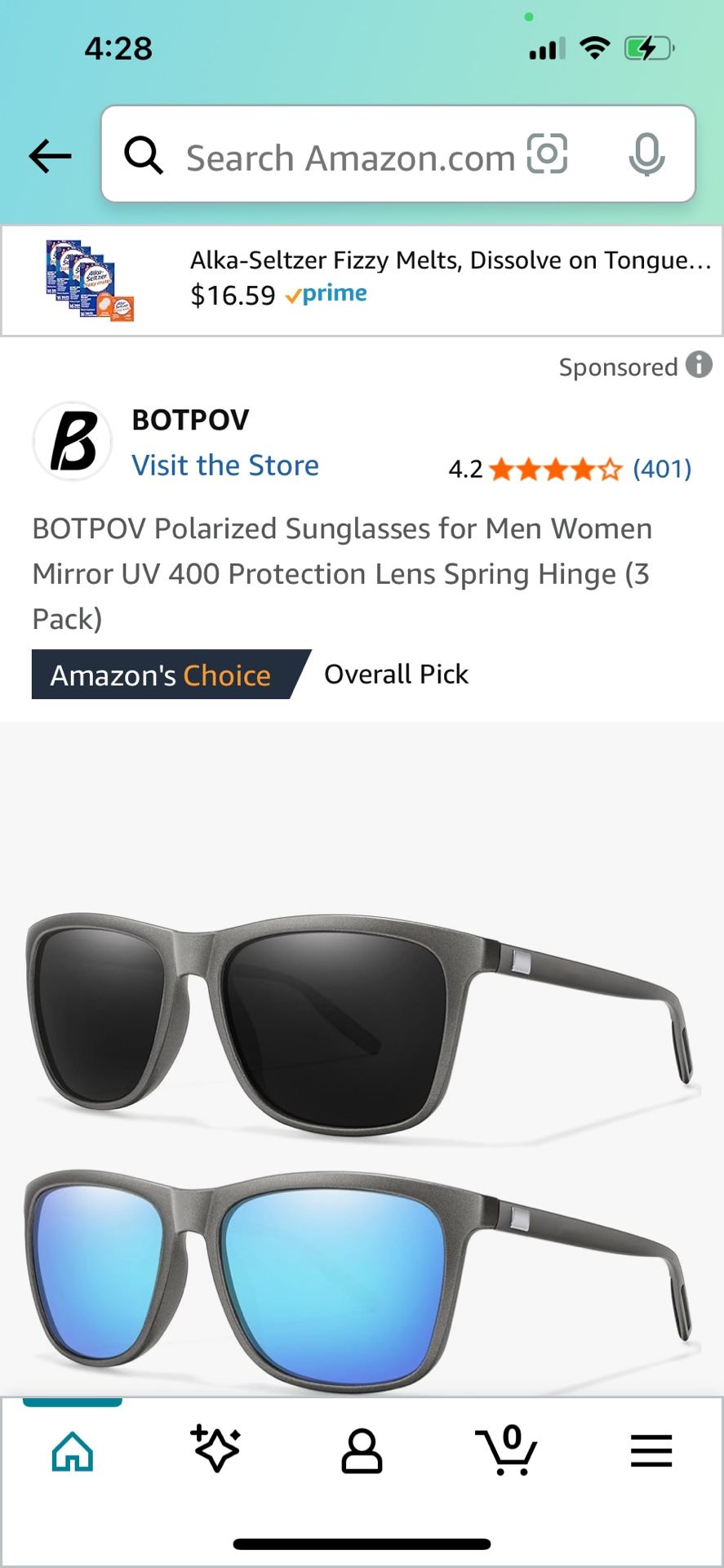Open the hamburger menu

[651, 1450]
